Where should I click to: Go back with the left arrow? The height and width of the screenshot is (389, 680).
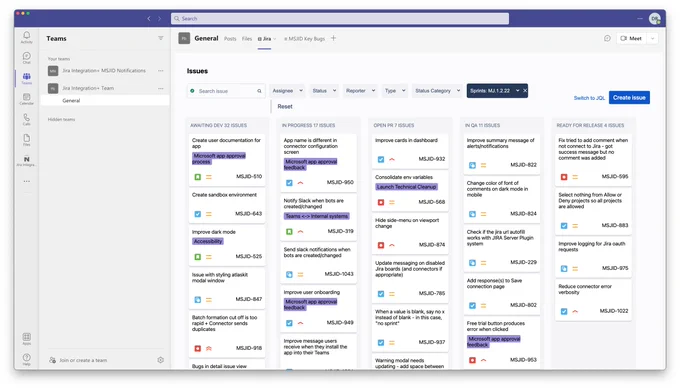click(149, 18)
